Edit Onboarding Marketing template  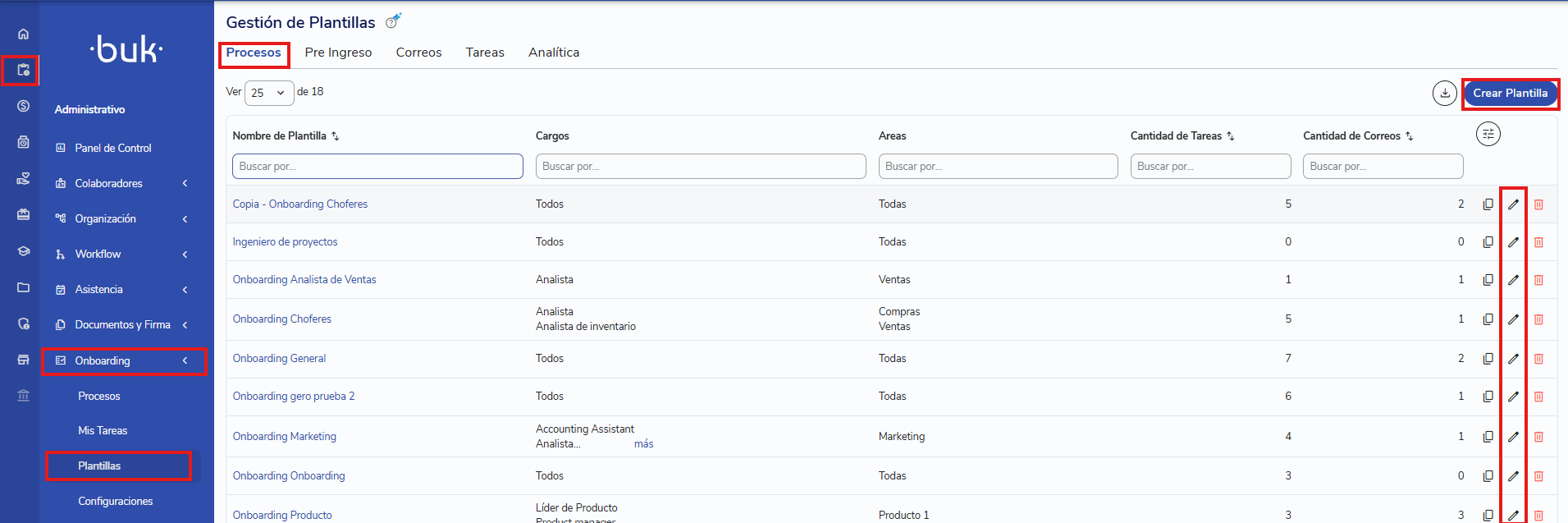1513,437
